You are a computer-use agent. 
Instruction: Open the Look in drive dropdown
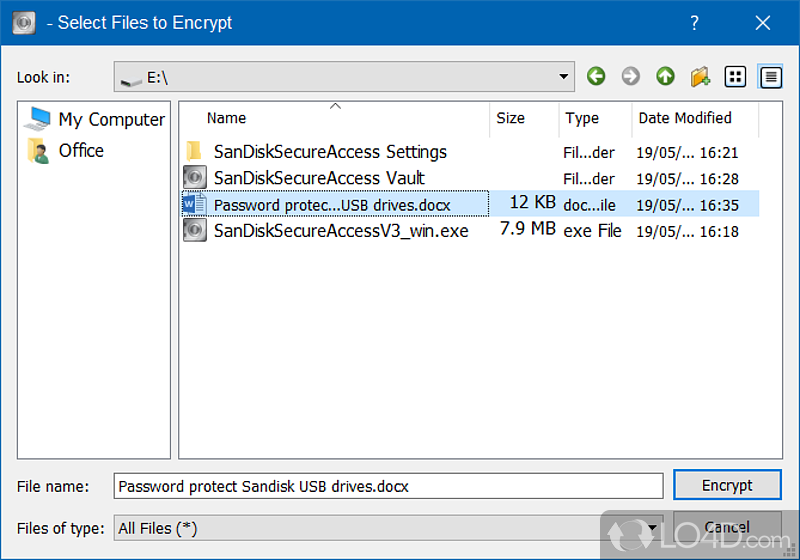coord(565,76)
